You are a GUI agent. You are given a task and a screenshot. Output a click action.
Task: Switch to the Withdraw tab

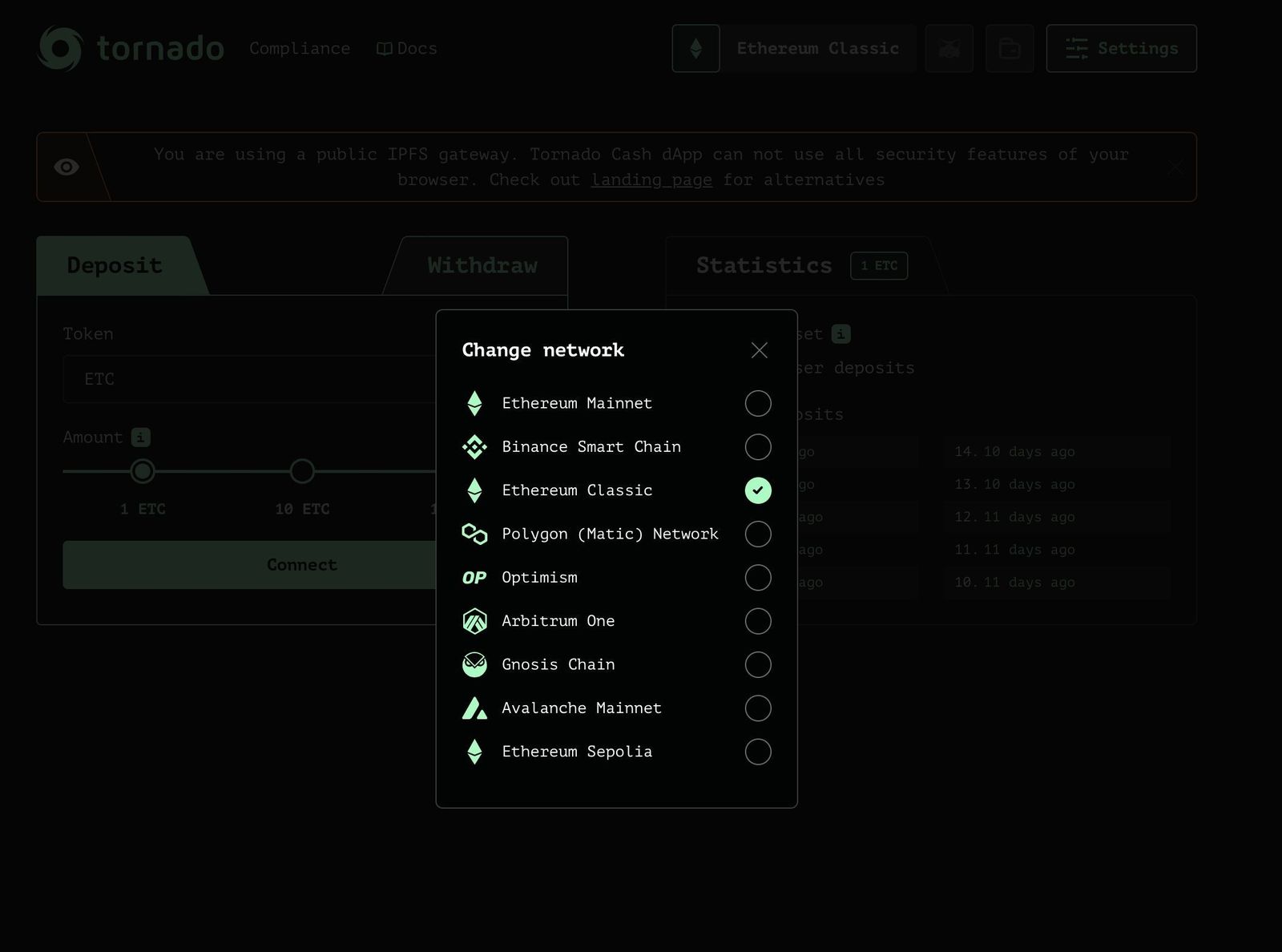(482, 265)
